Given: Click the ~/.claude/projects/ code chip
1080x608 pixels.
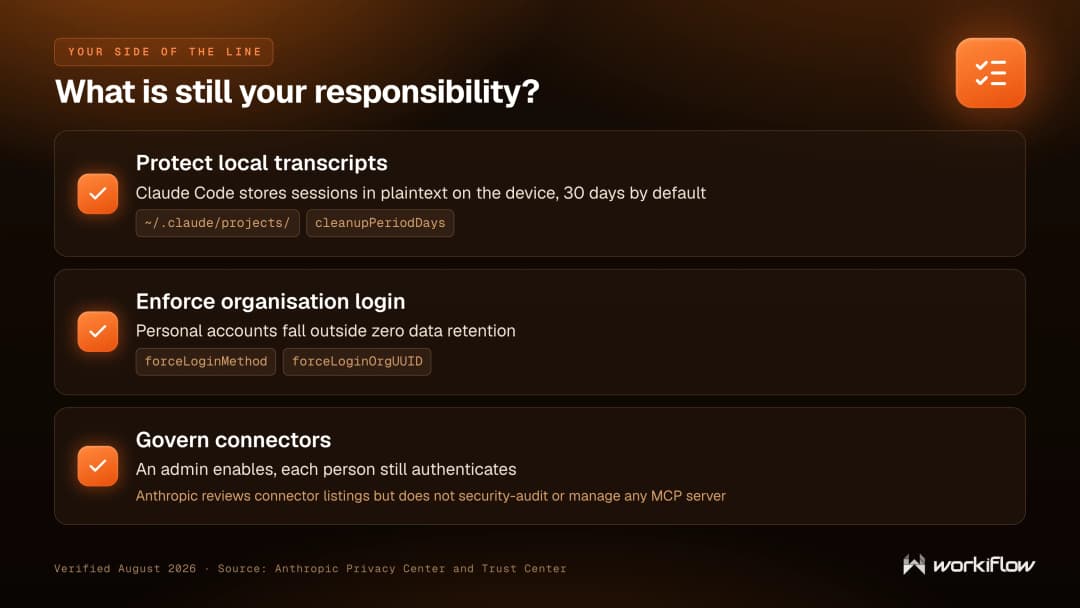Looking at the screenshot, I should point(218,223).
